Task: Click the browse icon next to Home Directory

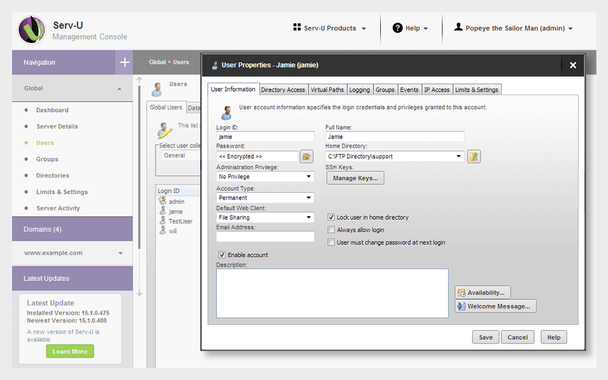Action: click(x=474, y=157)
